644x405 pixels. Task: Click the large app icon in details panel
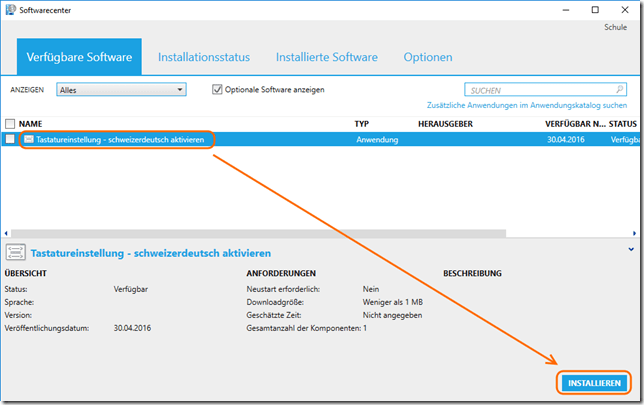15,253
